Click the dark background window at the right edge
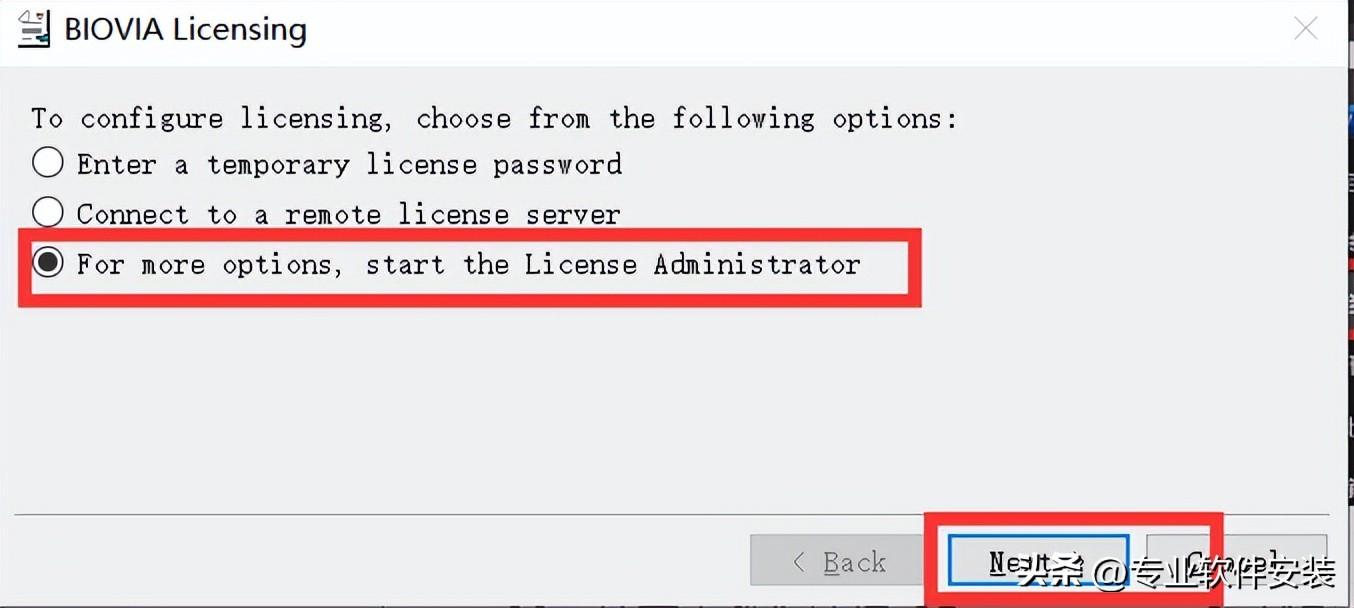The image size is (1354, 608). click(1348, 300)
